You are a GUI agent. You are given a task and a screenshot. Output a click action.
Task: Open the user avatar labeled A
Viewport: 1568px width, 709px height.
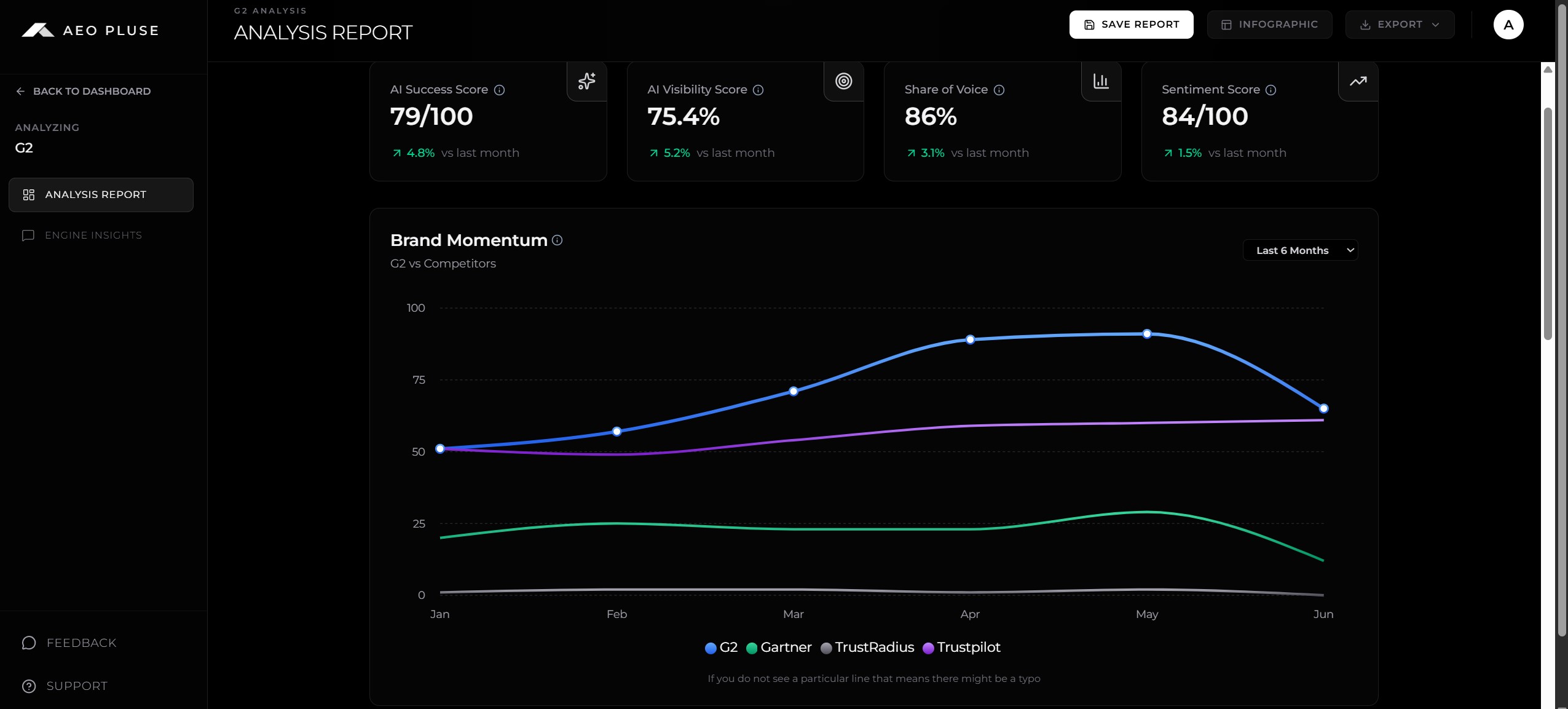(1508, 25)
